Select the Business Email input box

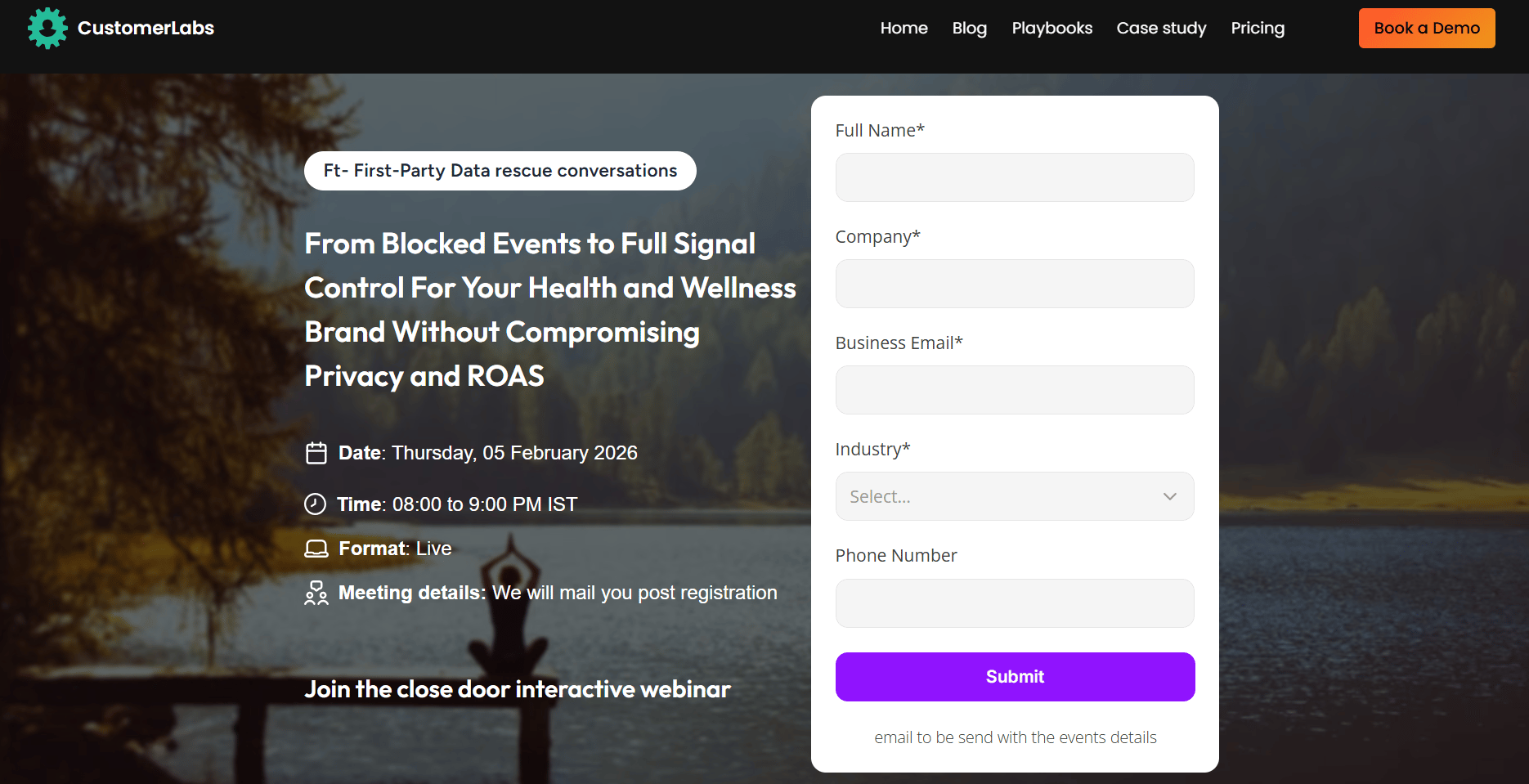[1015, 390]
